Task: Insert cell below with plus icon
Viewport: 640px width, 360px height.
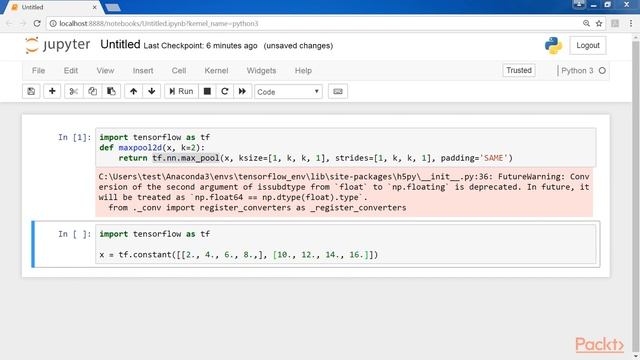Action: (x=52, y=91)
